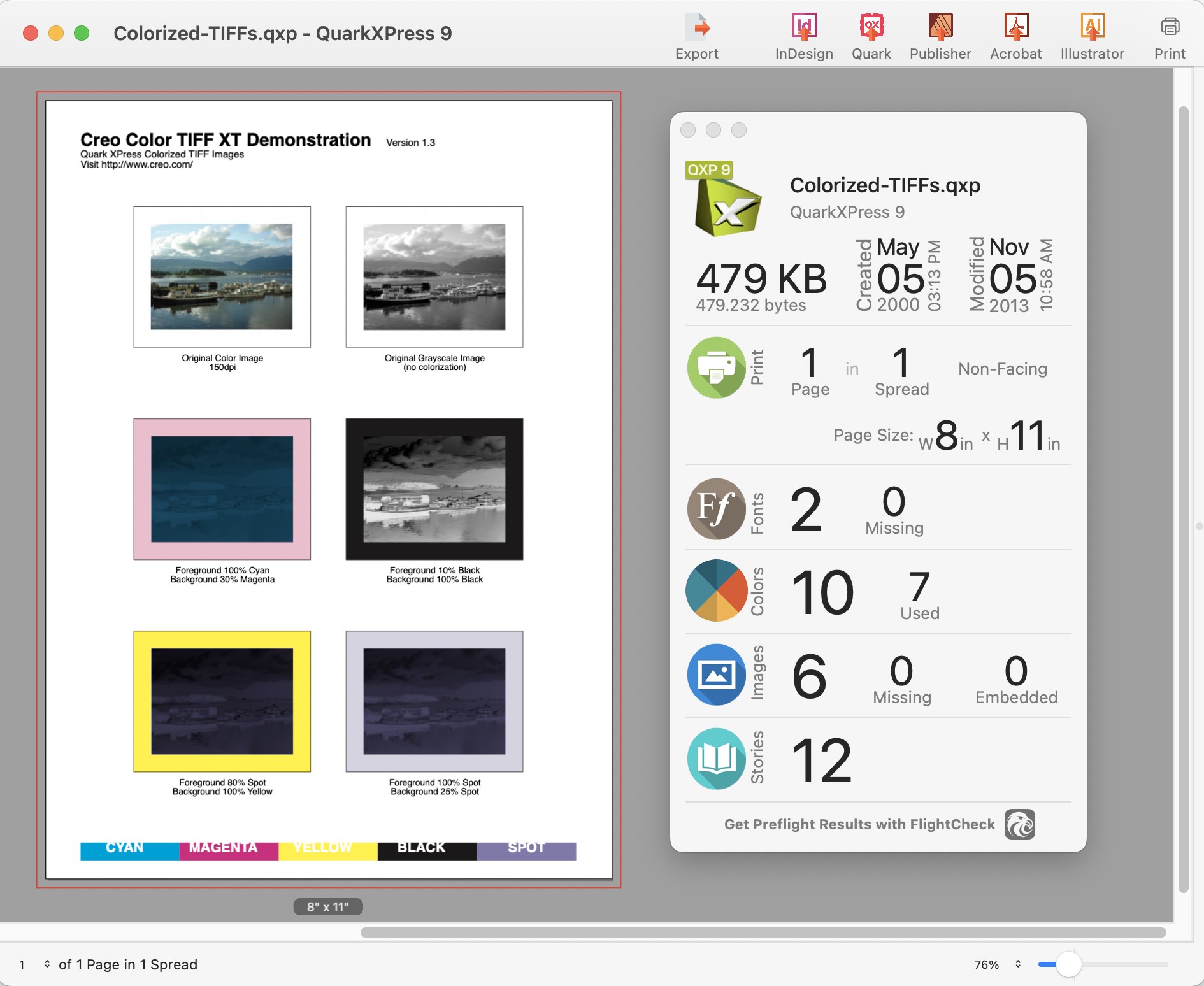Screen dimensions: 1204x986
Task: Click the green main window zoom button
Action: pyautogui.click(x=82, y=33)
